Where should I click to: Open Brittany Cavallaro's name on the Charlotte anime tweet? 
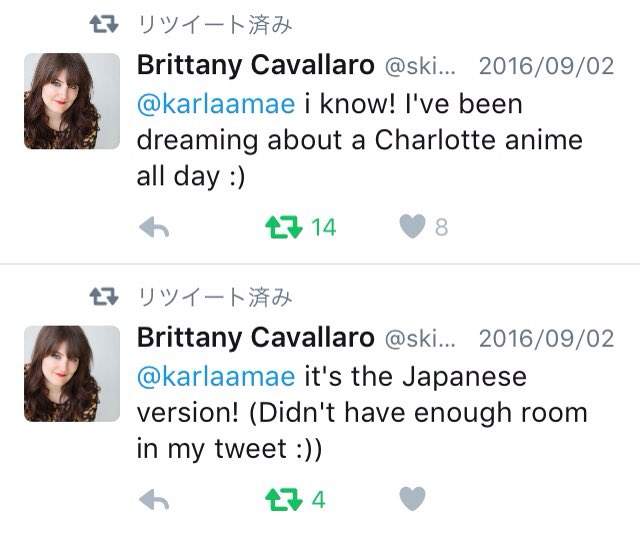(256, 66)
